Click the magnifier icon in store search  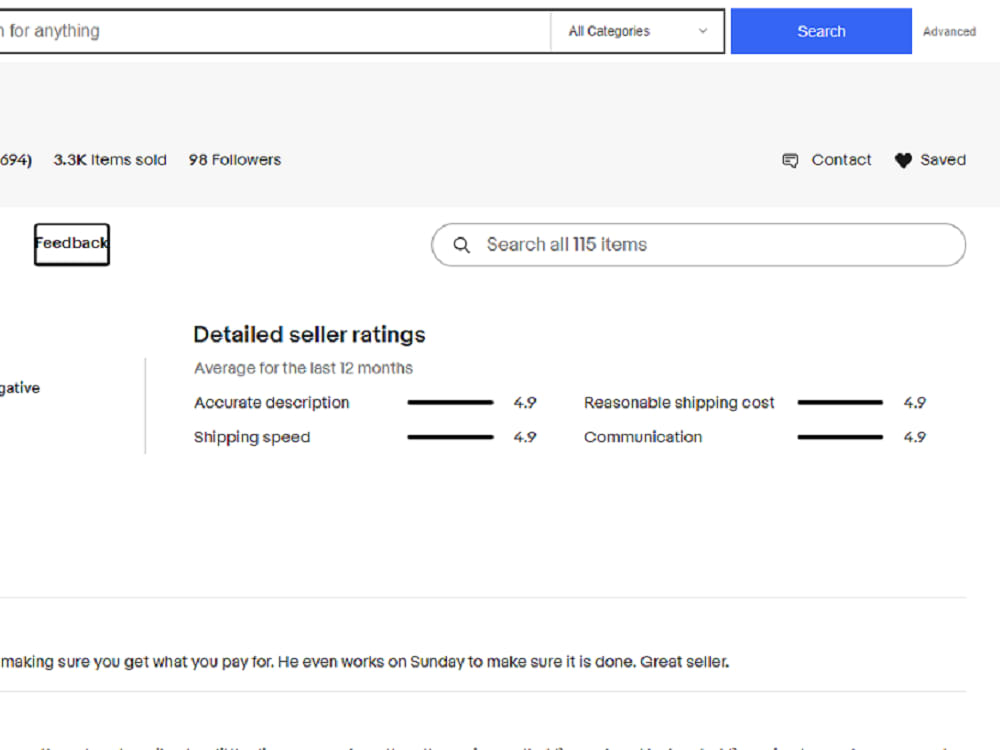461,245
